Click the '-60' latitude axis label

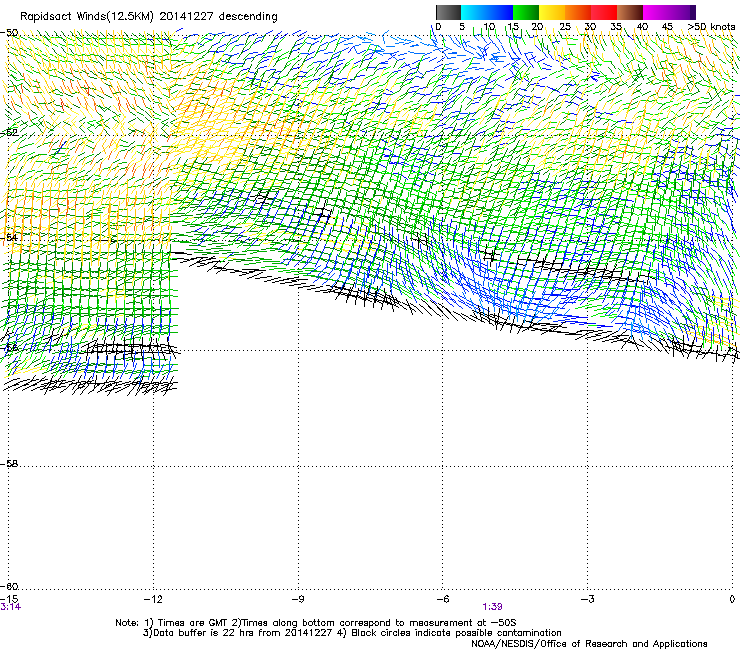click(9, 587)
